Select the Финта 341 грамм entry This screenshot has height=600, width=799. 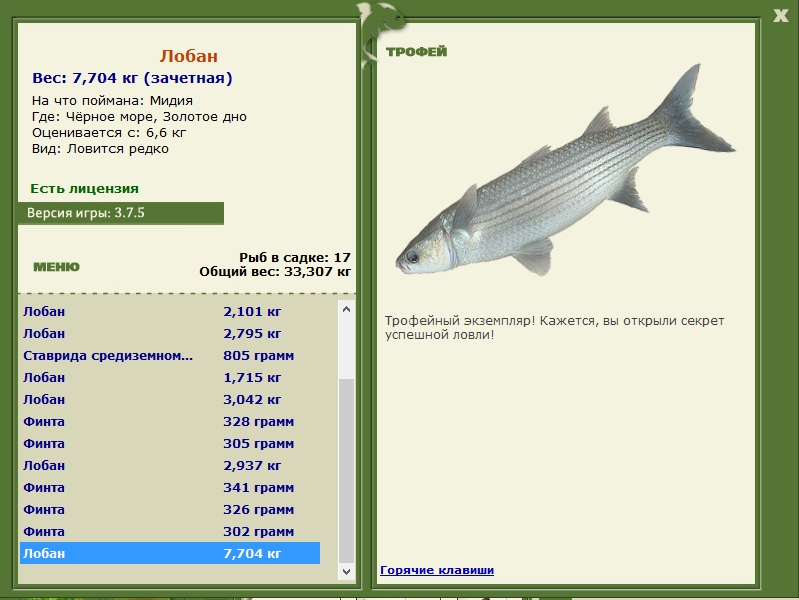[x=170, y=487]
